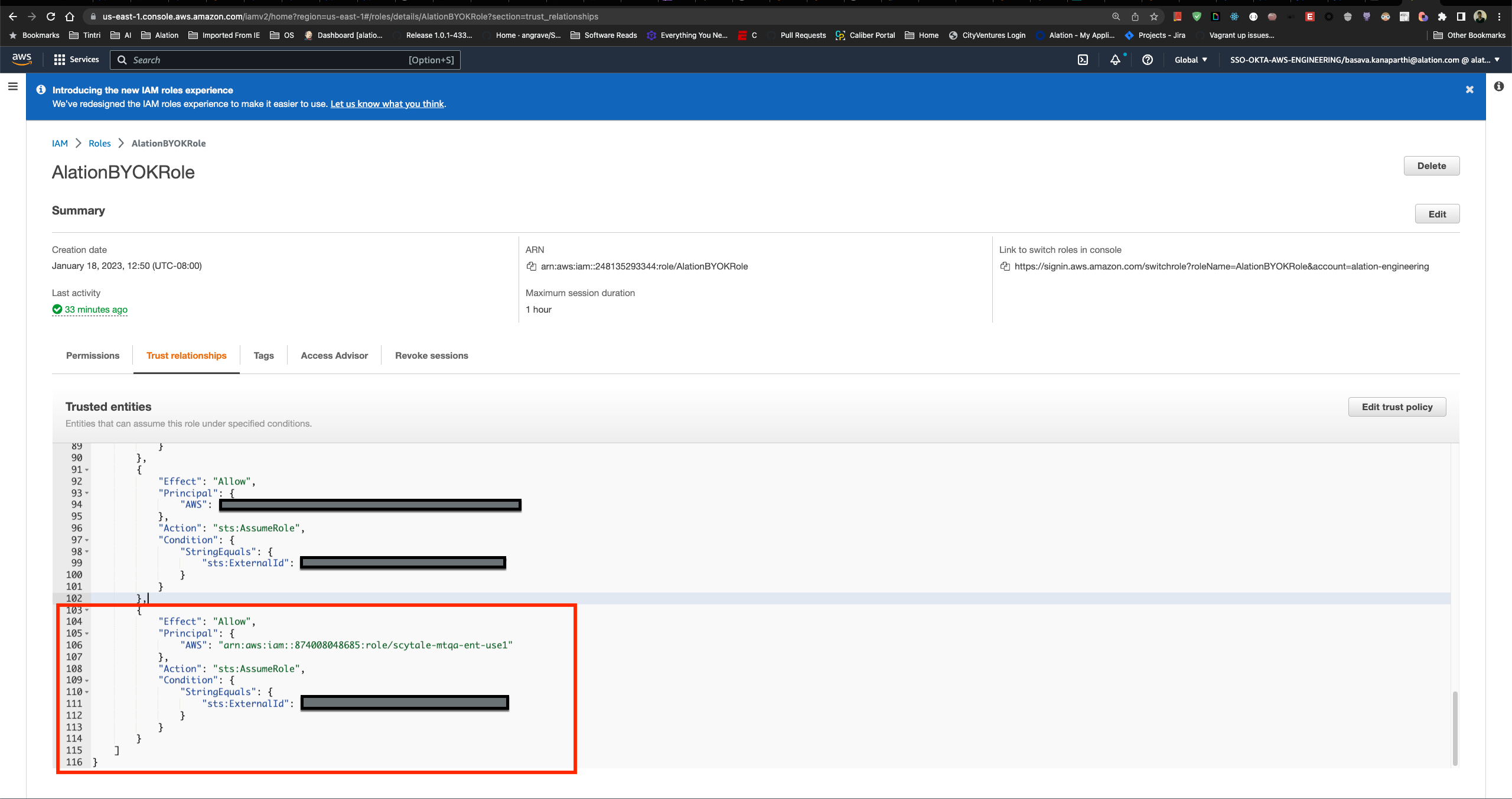Image resolution: width=1512 pixels, height=799 pixels.
Task: Collapse code fold at line 109
Action: point(87,680)
